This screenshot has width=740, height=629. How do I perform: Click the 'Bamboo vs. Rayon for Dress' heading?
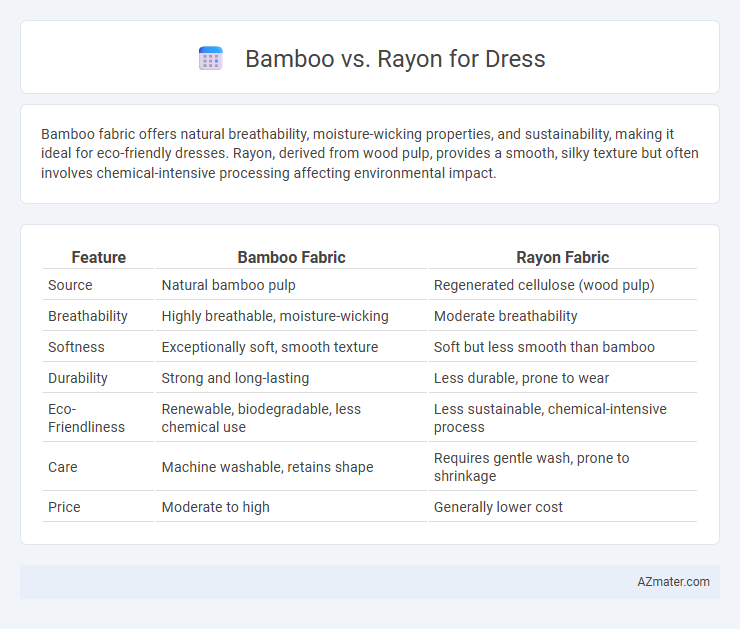click(x=395, y=59)
